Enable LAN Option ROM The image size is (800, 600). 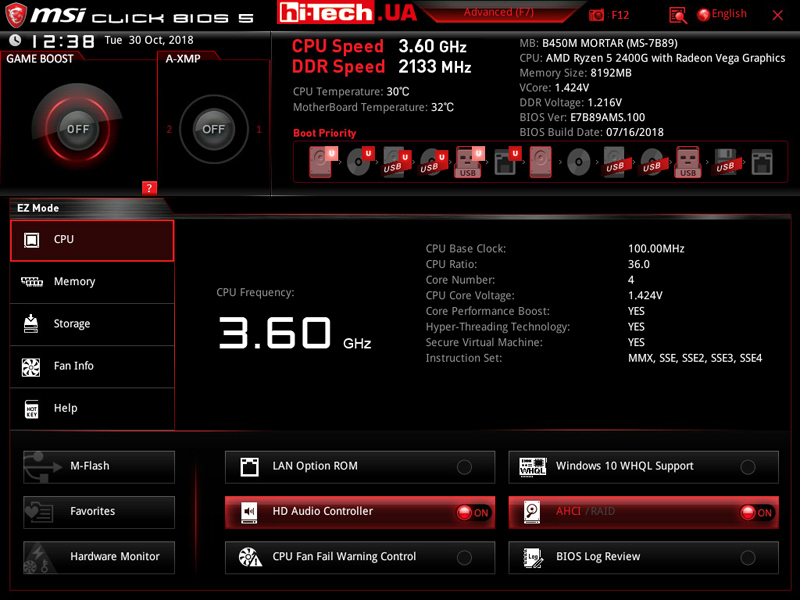point(464,467)
